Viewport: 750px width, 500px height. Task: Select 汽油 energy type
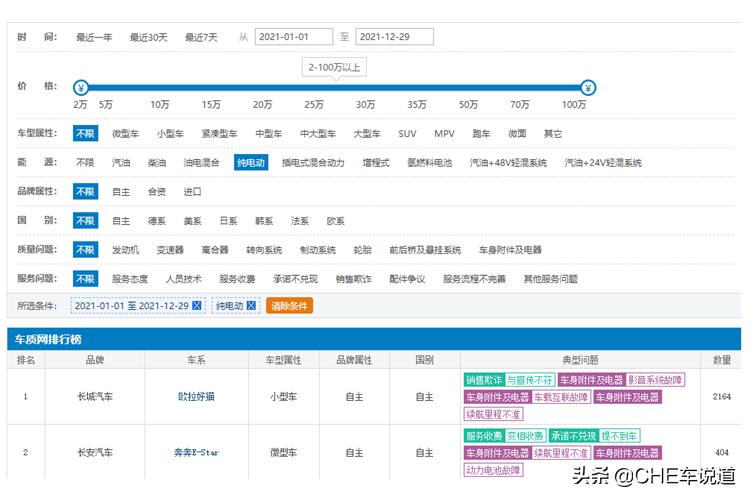coord(121,163)
